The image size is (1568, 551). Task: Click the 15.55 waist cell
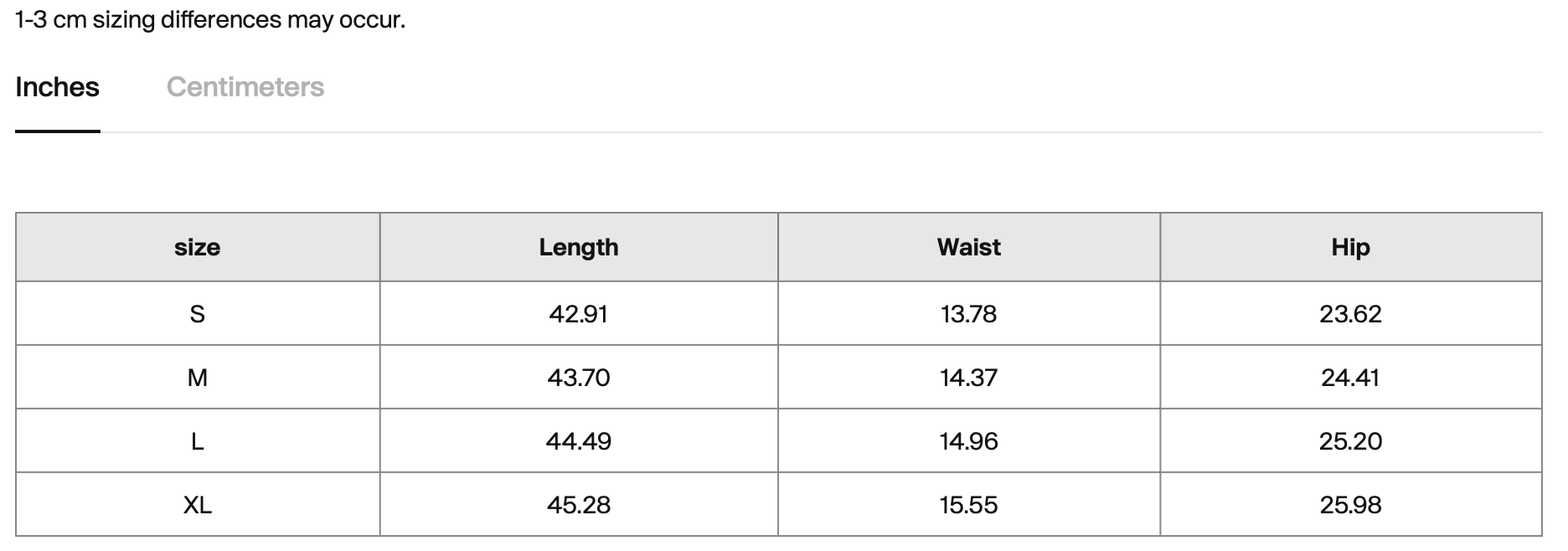pos(968,505)
